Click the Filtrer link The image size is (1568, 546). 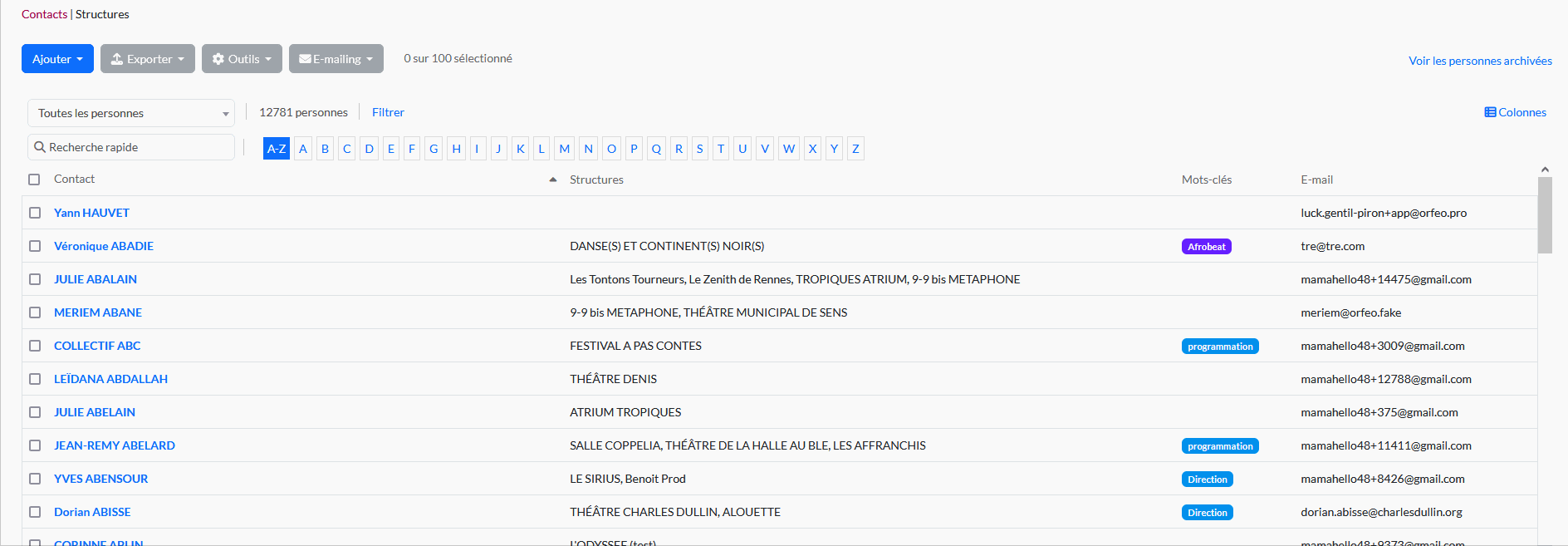click(388, 112)
